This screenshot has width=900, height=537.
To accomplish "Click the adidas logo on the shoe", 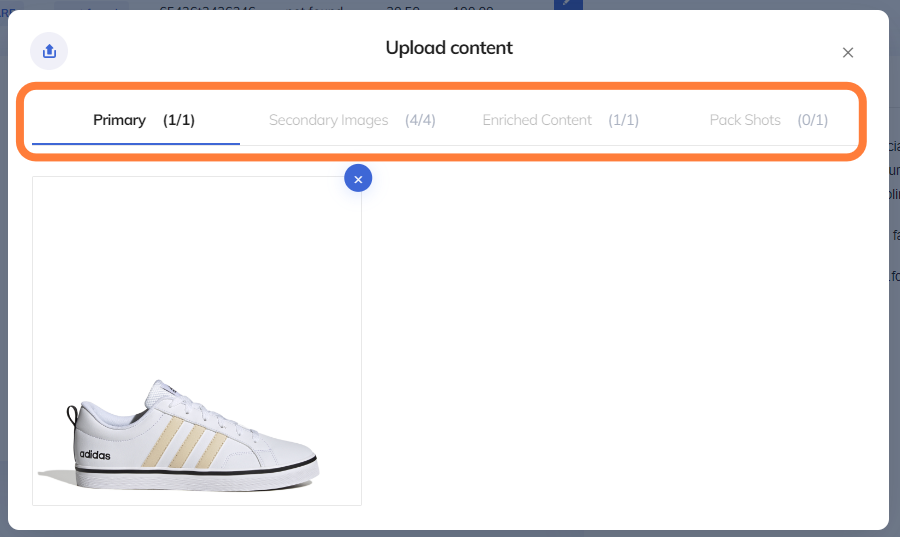I will (x=95, y=454).
